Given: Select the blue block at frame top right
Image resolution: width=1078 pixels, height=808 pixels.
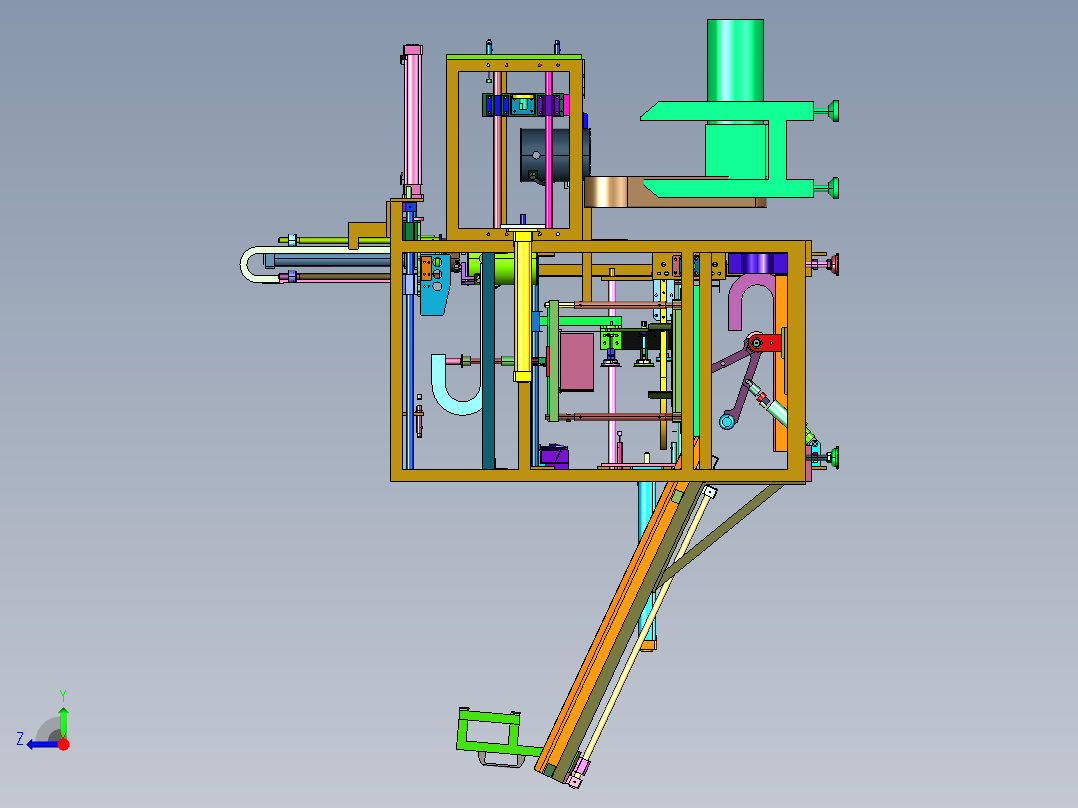Looking at the screenshot, I should (x=757, y=263).
